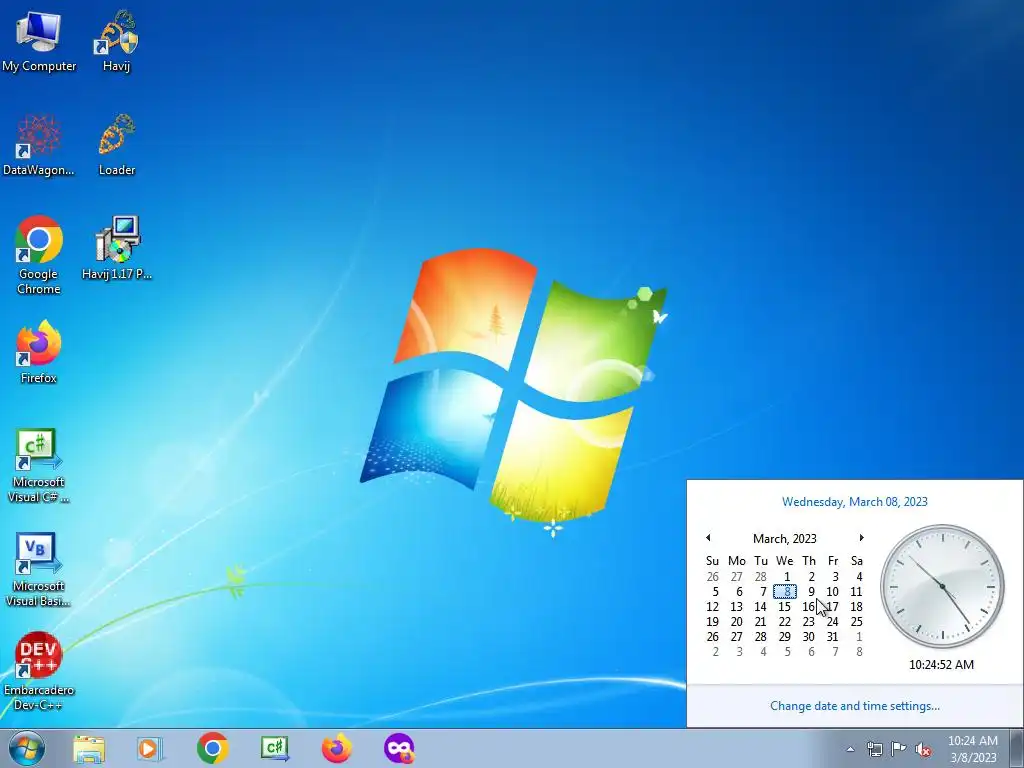1024x768 pixels.
Task: Select the highlighted day 8 in calendar
Action: click(x=785, y=592)
